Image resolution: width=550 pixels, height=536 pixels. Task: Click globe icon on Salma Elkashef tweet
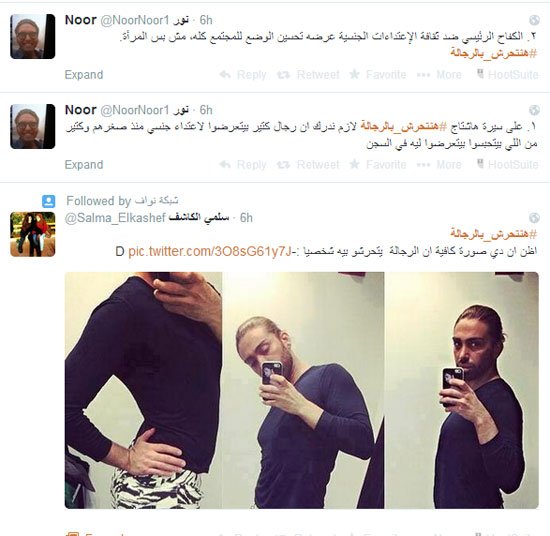(534, 218)
